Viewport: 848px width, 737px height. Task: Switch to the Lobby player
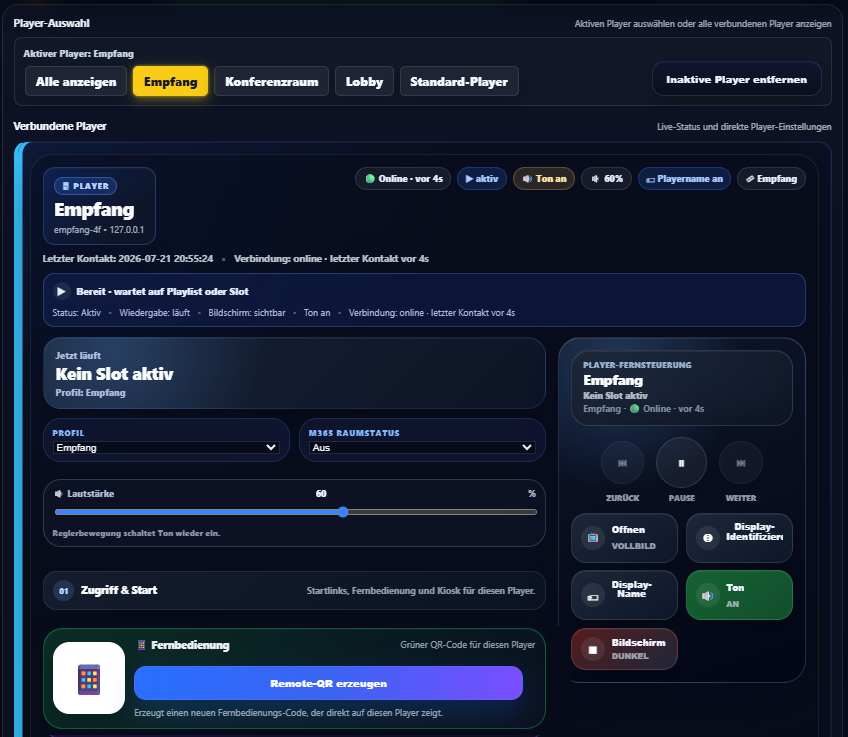[364, 81]
